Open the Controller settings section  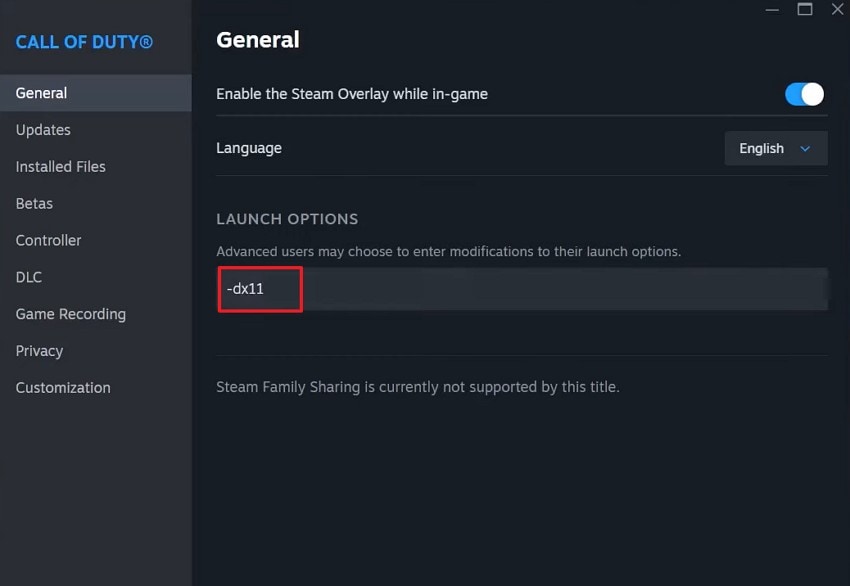48,240
